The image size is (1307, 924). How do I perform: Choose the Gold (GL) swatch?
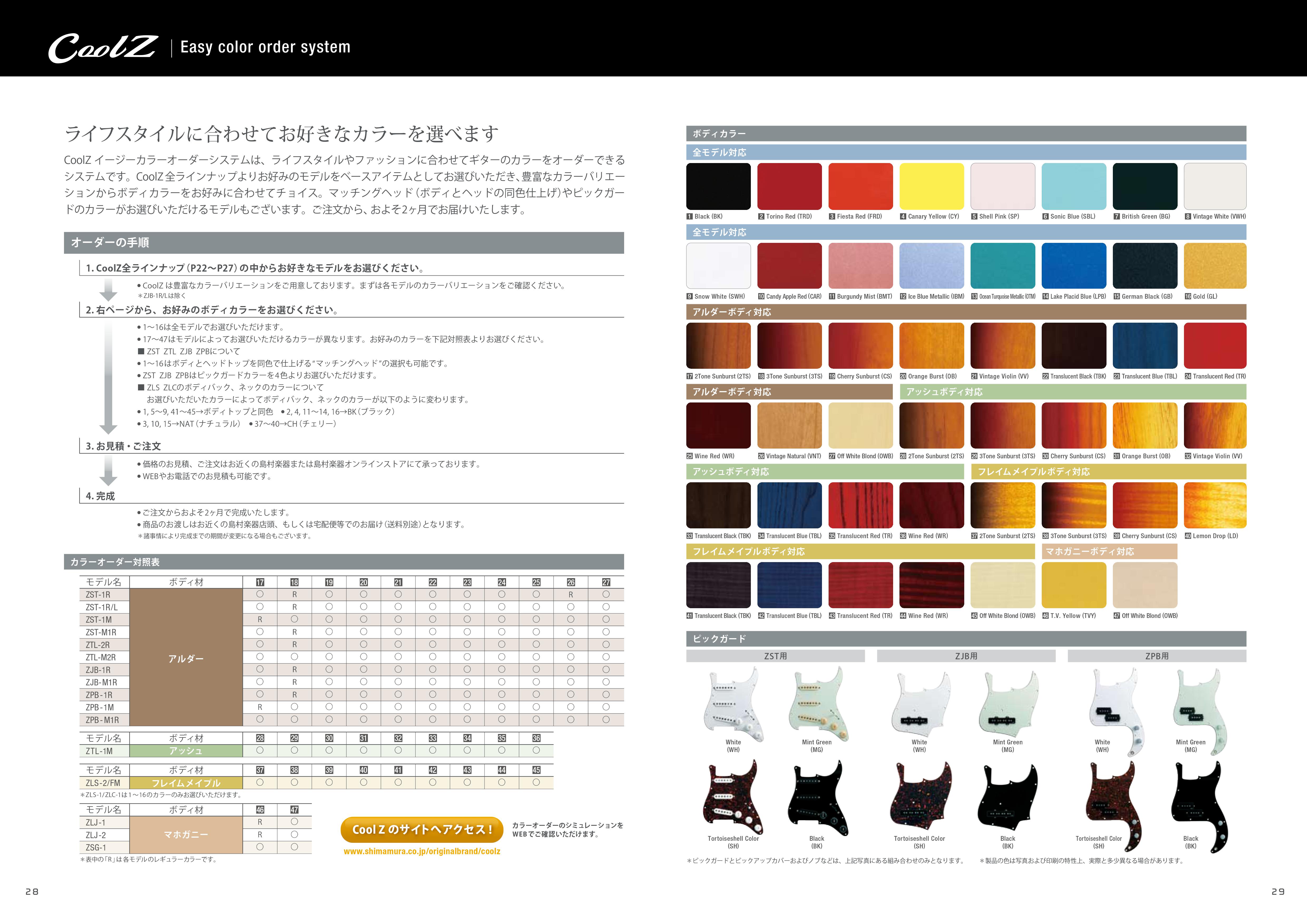click(x=1215, y=266)
